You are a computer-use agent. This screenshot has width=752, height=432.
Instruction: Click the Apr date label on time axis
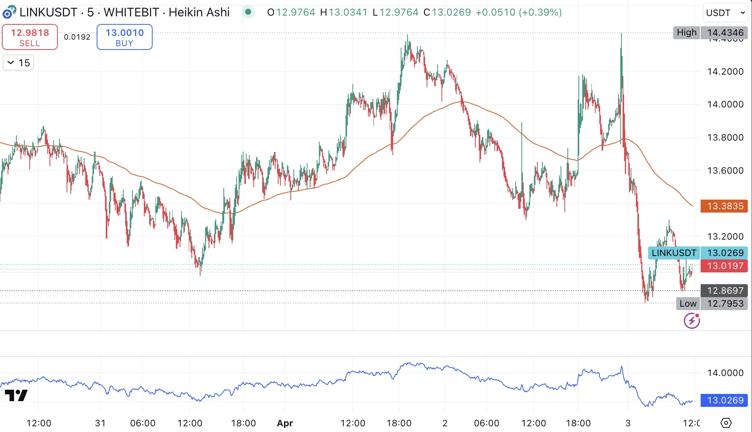point(285,423)
